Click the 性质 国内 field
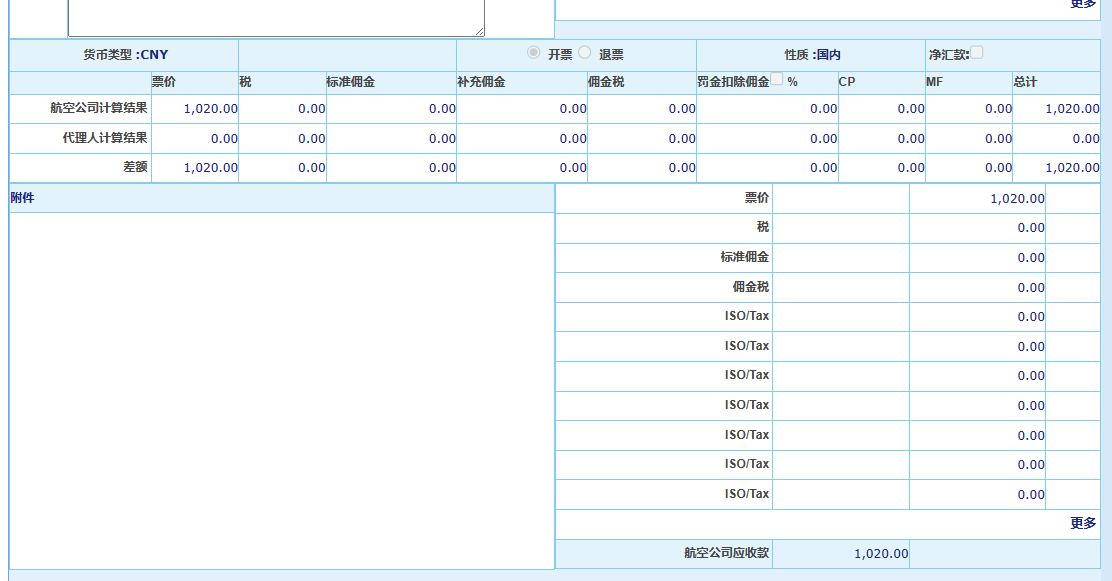The height and width of the screenshot is (581, 1112). pos(812,55)
